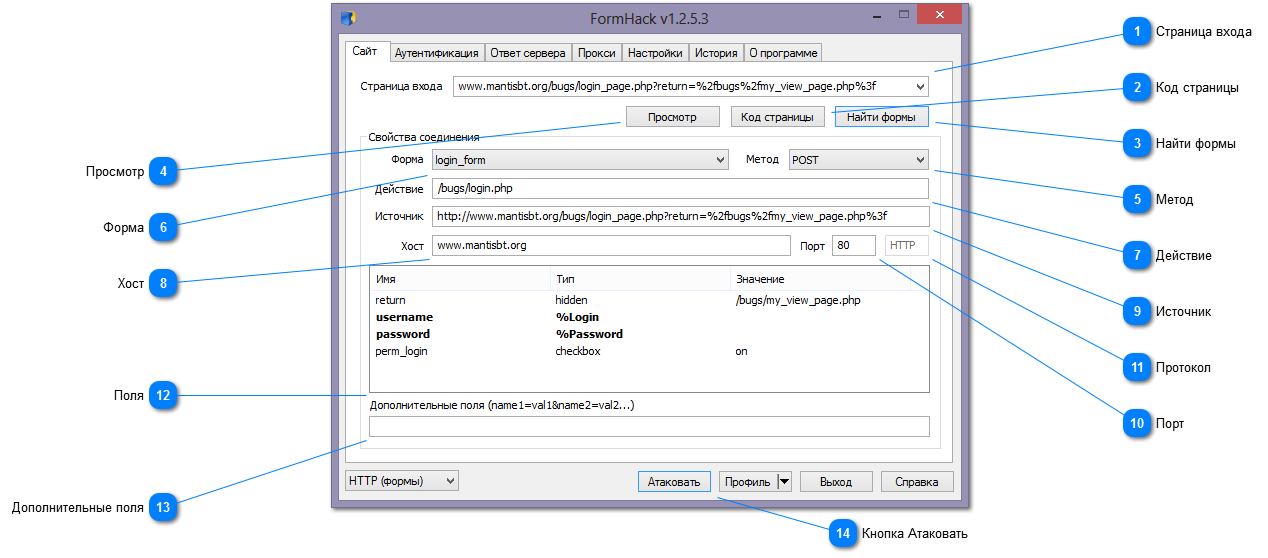Image resolution: width=1268 pixels, height=558 pixels.
Task: Click callout marker number 1
Action: pos(1135,32)
